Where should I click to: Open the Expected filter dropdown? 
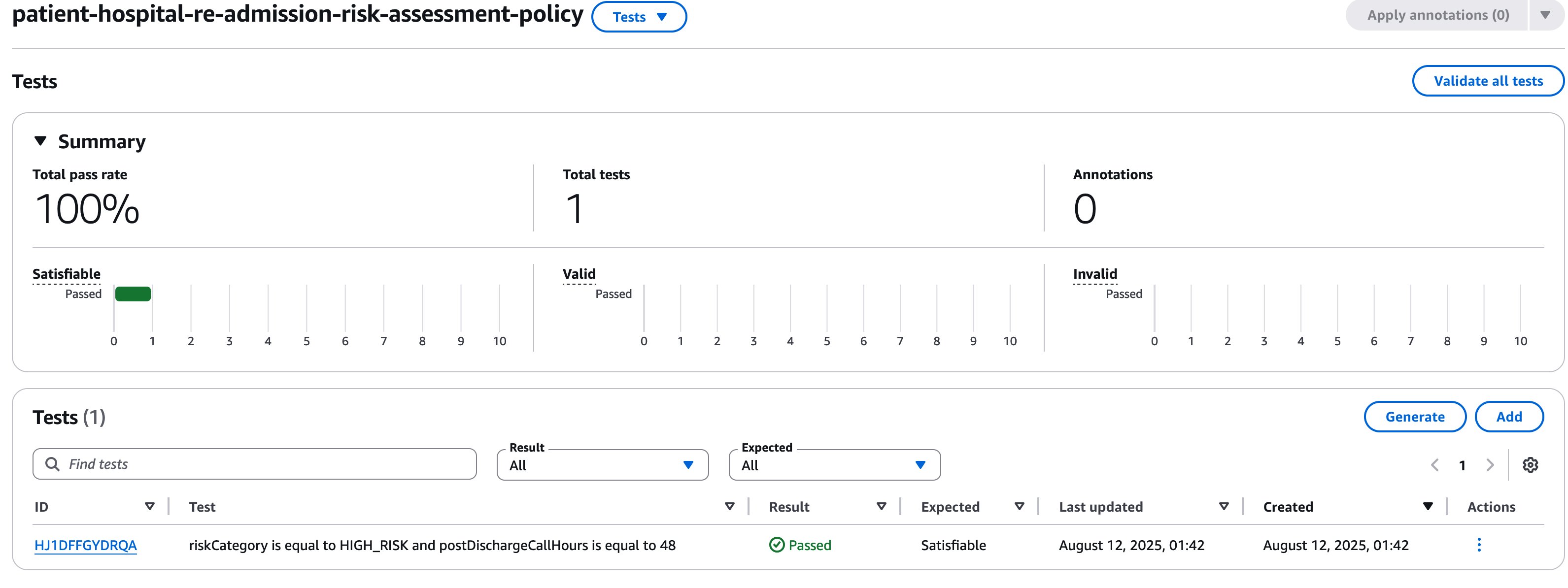click(834, 465)
